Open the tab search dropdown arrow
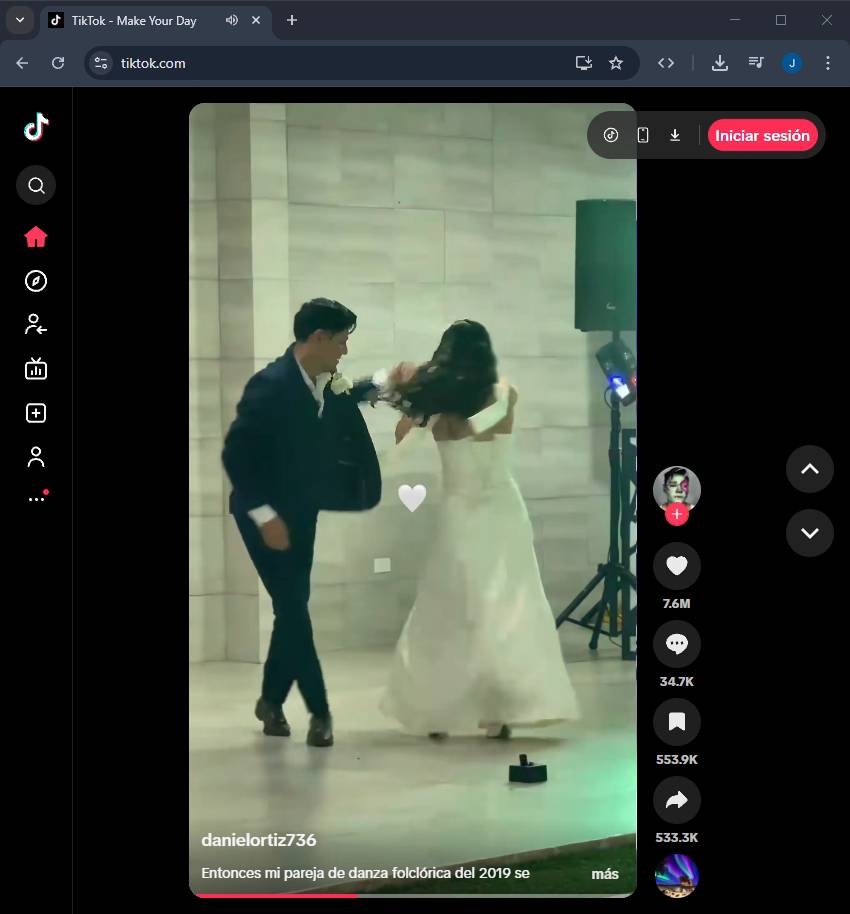 (x=19, y=20)
